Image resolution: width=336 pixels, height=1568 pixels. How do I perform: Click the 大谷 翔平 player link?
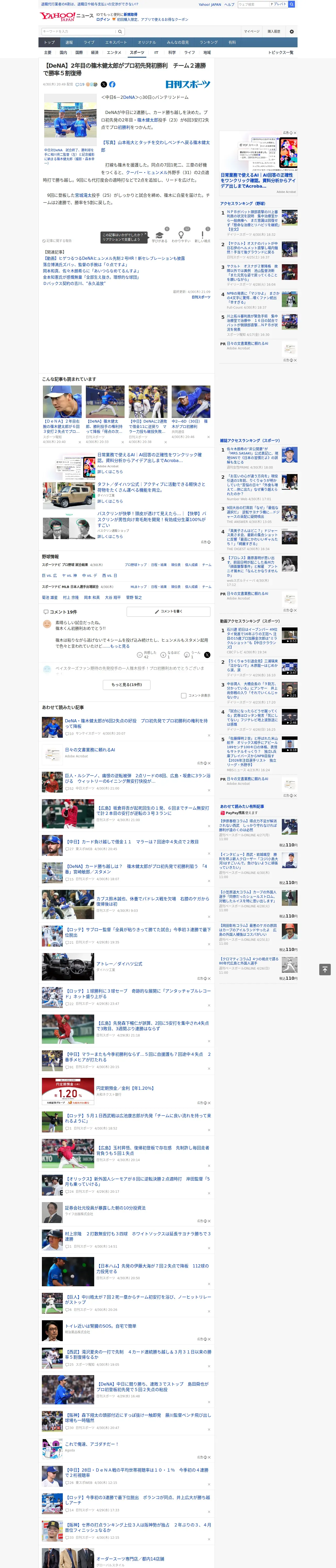click(x=113, y=598)
